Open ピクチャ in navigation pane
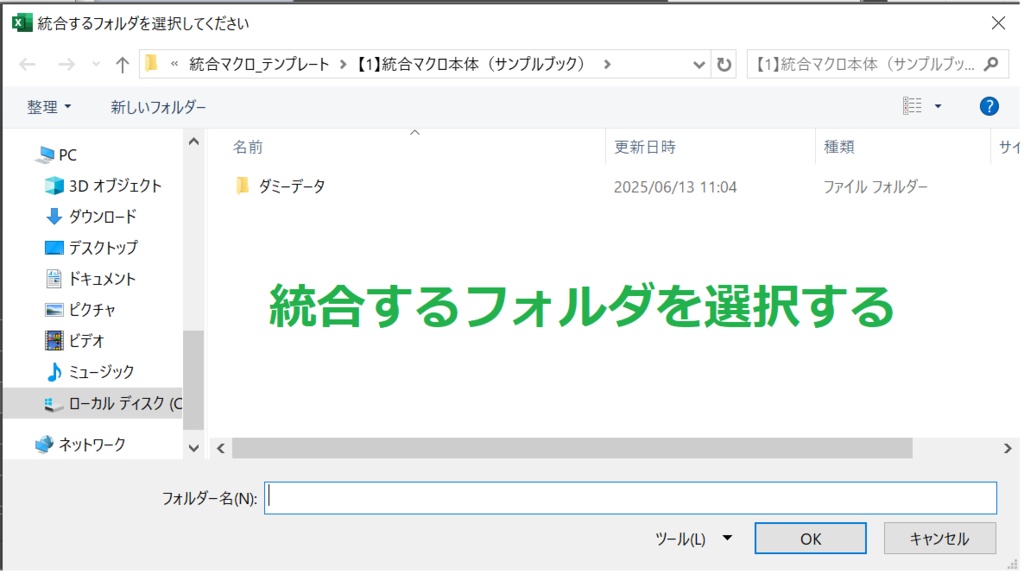Image resolution: width=1024 pixels, height=574 pixels. [80, 310]
